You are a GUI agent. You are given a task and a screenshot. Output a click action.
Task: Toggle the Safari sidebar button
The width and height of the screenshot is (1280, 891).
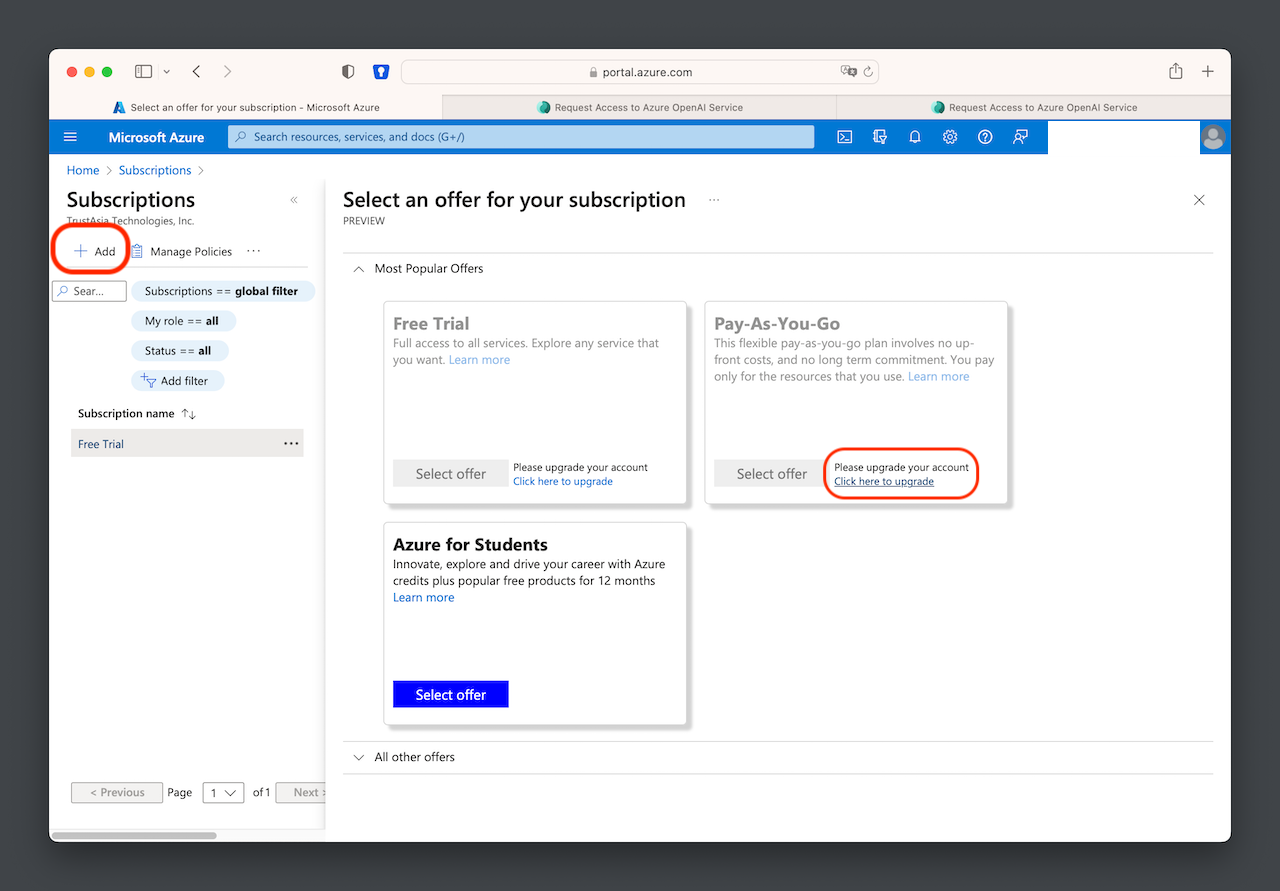pos(144,72)
